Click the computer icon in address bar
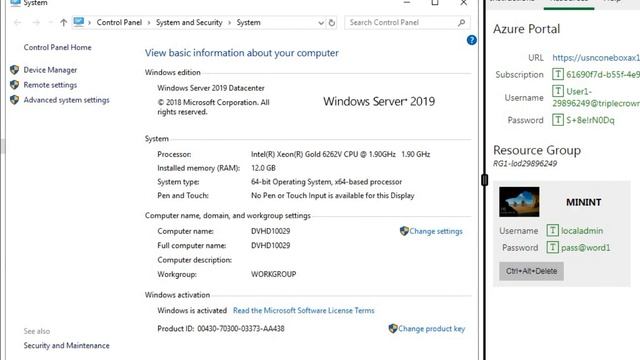The width and height of the screenshot is (640, 360). point(79,22)
